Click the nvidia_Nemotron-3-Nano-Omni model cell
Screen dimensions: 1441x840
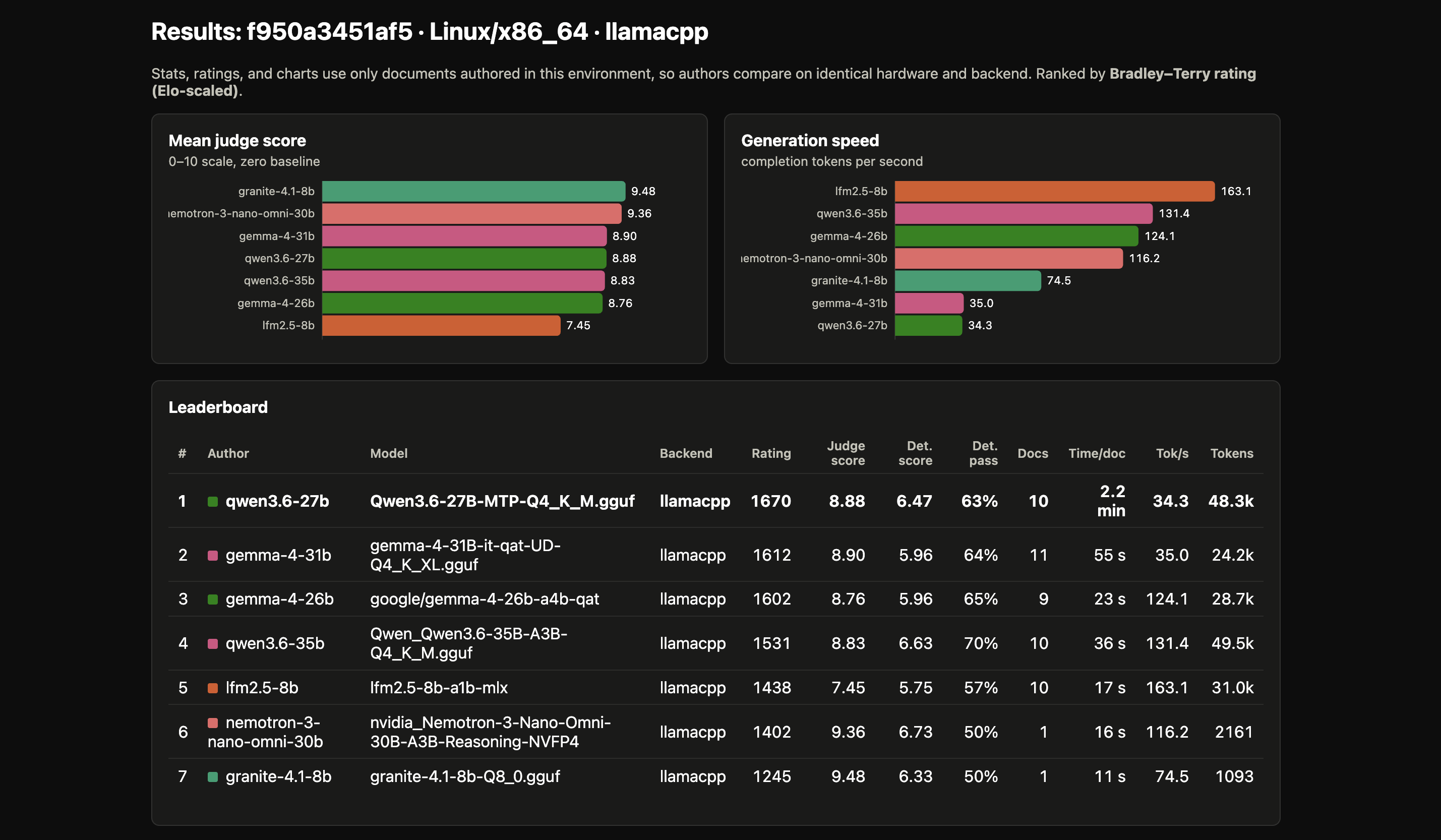click(x=490, y=732)
